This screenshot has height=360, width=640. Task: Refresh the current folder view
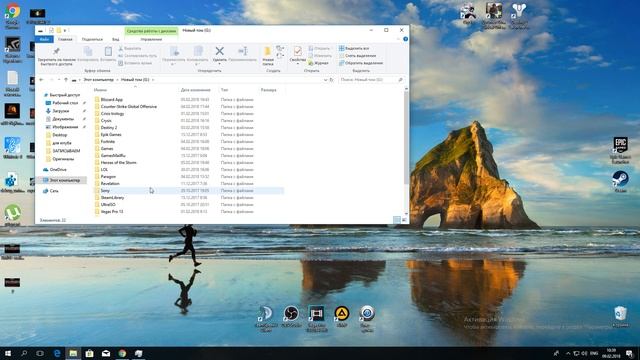(x=332, y=80)
